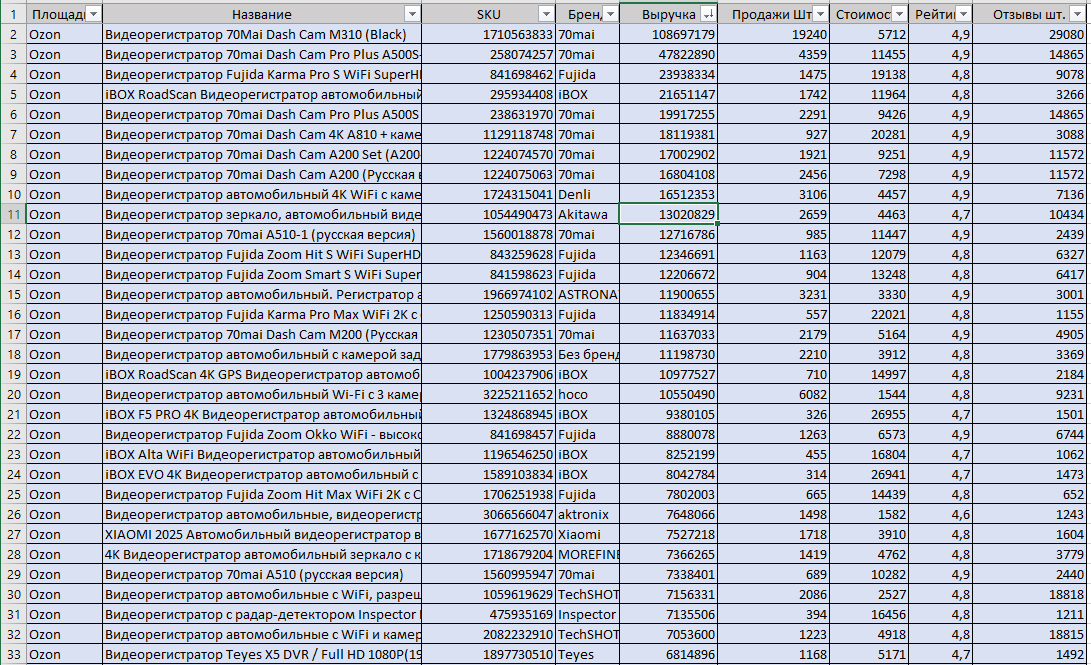This screenshot has height=665, width=1091.
Task: Select revenue cell 7053600
Action: (668, 634)
